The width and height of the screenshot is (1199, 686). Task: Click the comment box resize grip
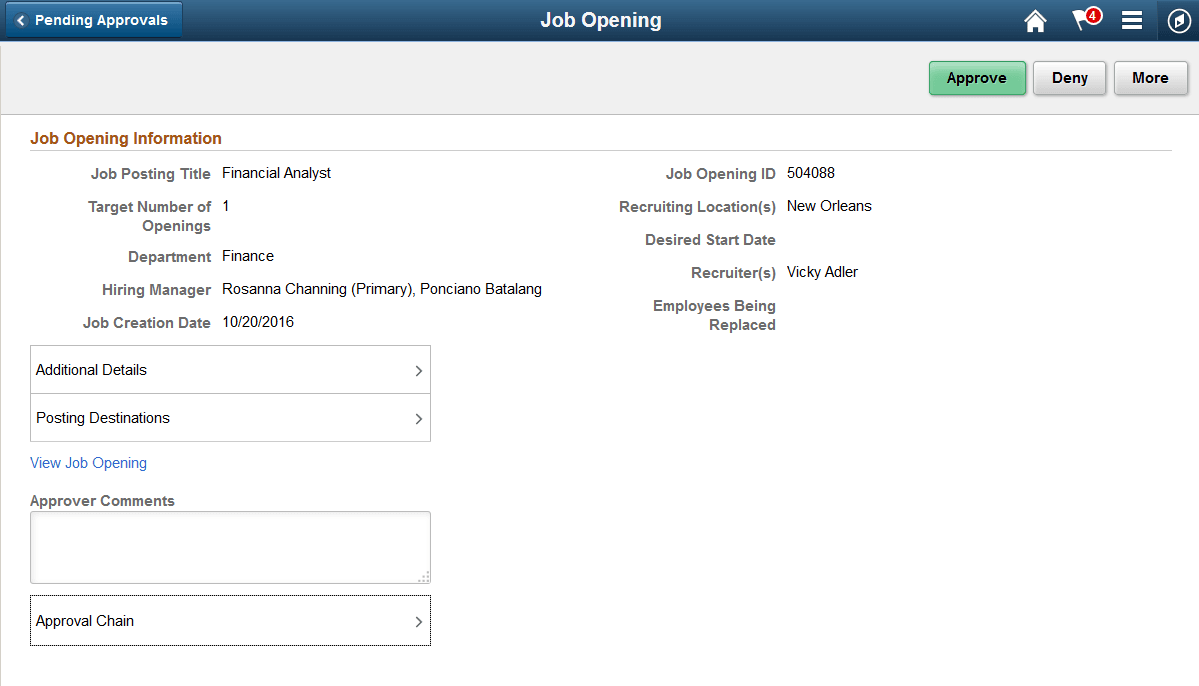point(425,575)
